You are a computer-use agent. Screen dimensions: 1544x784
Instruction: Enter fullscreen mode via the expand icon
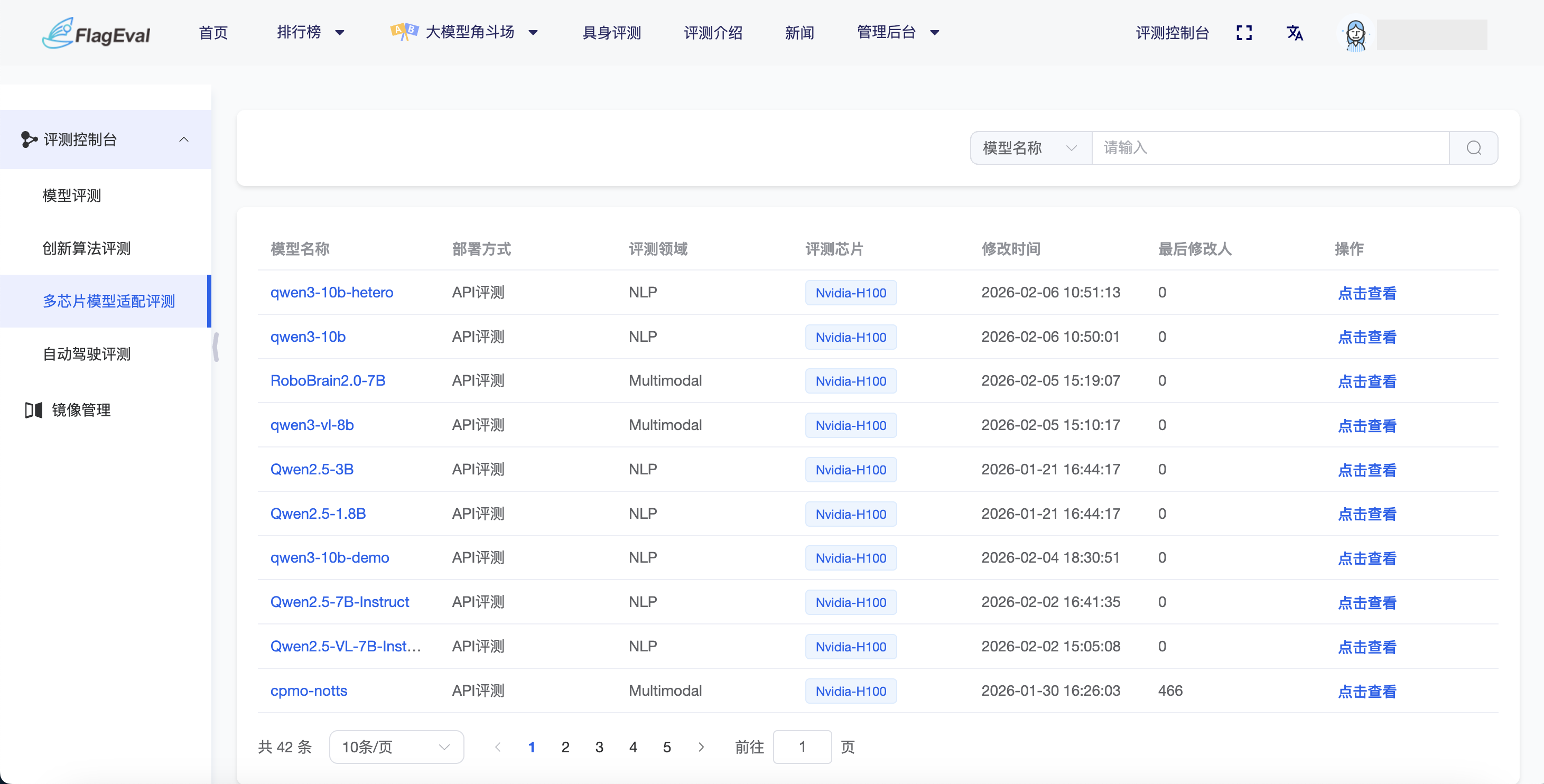(x=1245, y=33)
